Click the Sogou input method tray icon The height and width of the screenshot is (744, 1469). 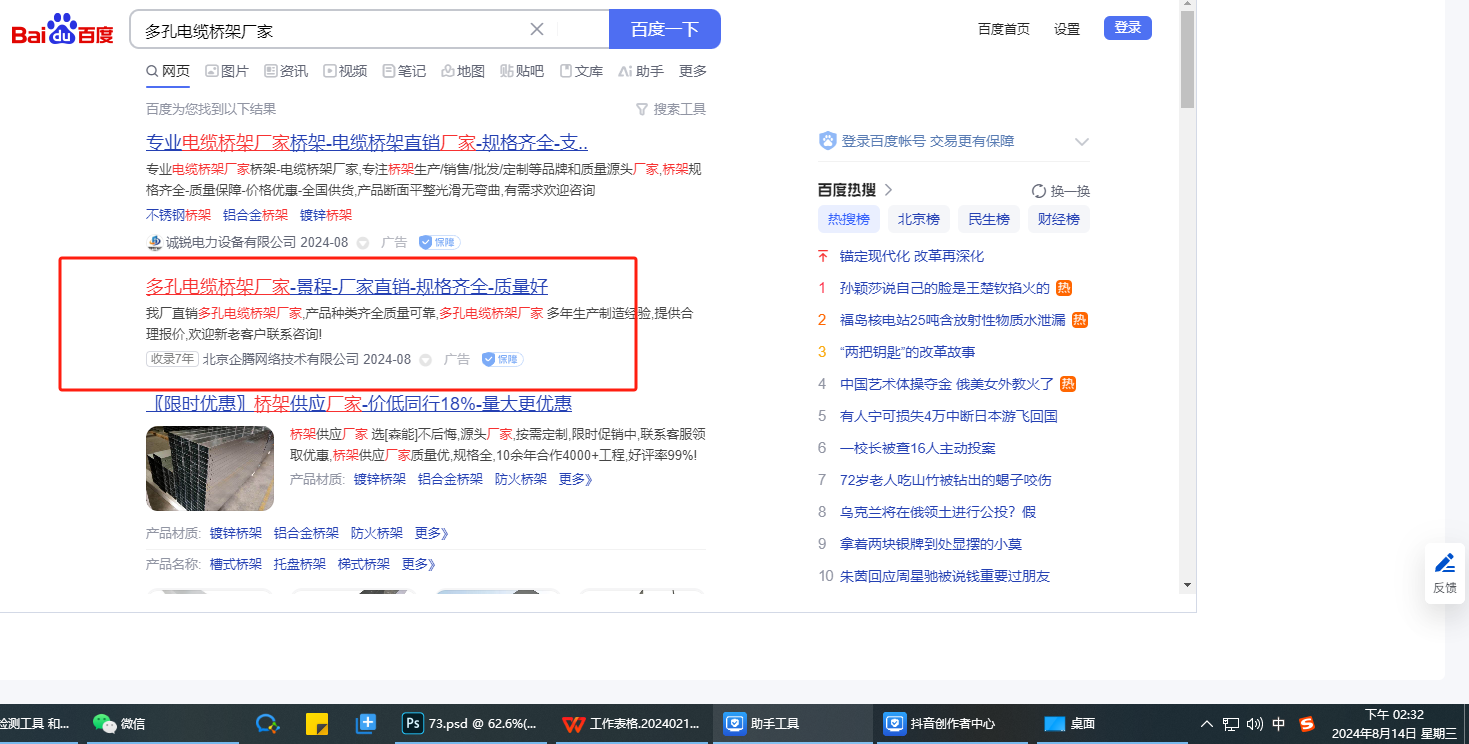point(1307,724)
